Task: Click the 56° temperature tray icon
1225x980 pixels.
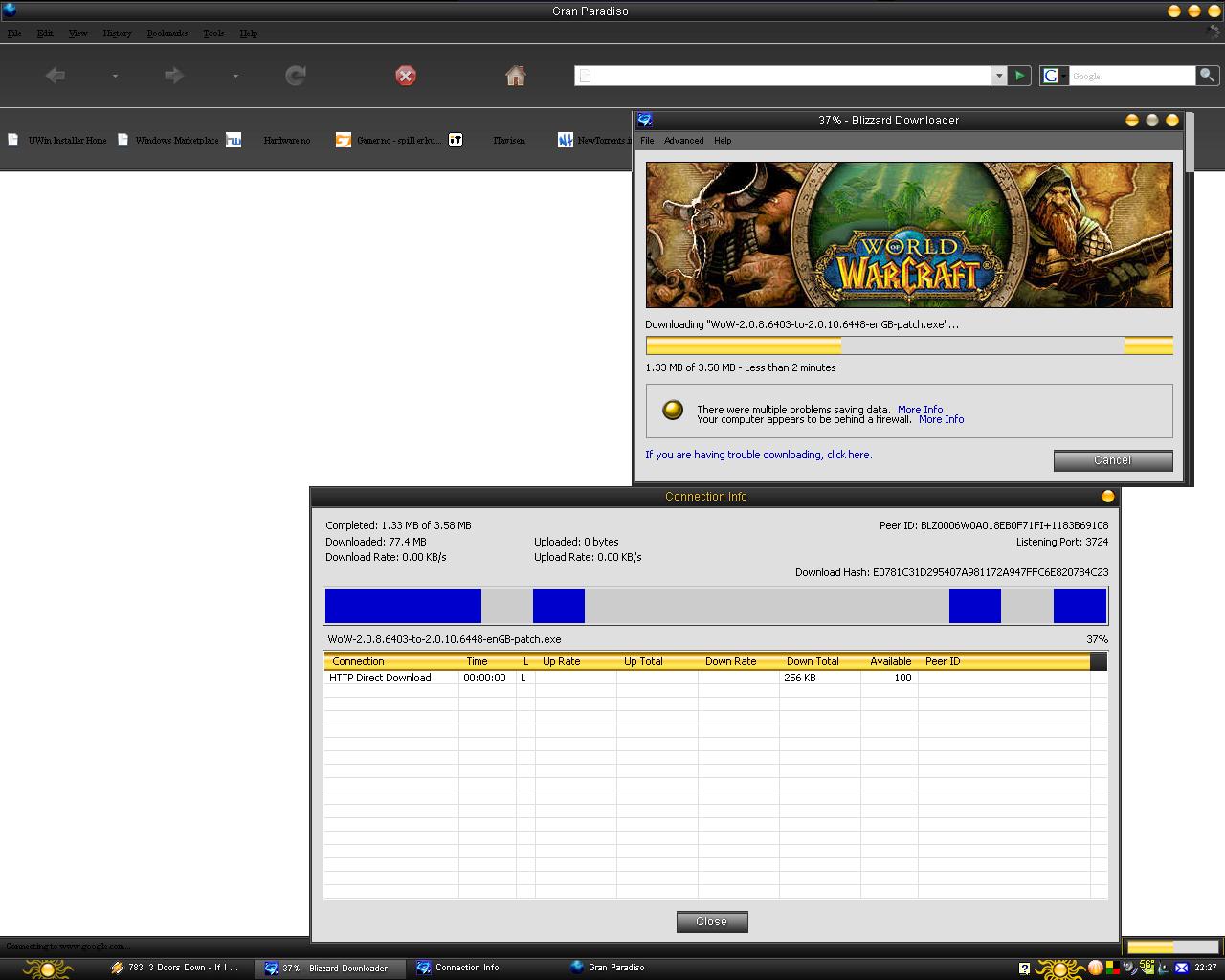Action: tap(1147, 967)
